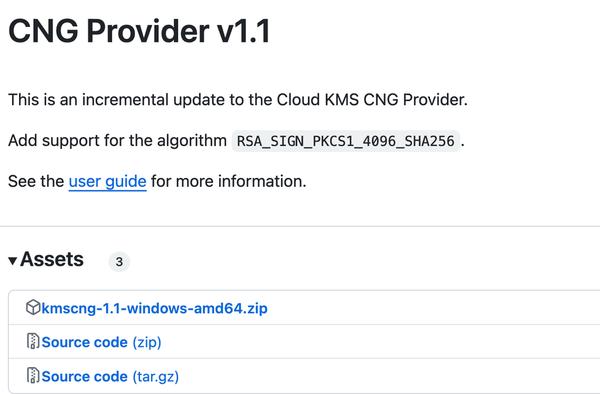The image size is (600, 394).
Task: Click the 'Add support for the algorithm' text
Action: pyautogui.click(x=117, y=140)
